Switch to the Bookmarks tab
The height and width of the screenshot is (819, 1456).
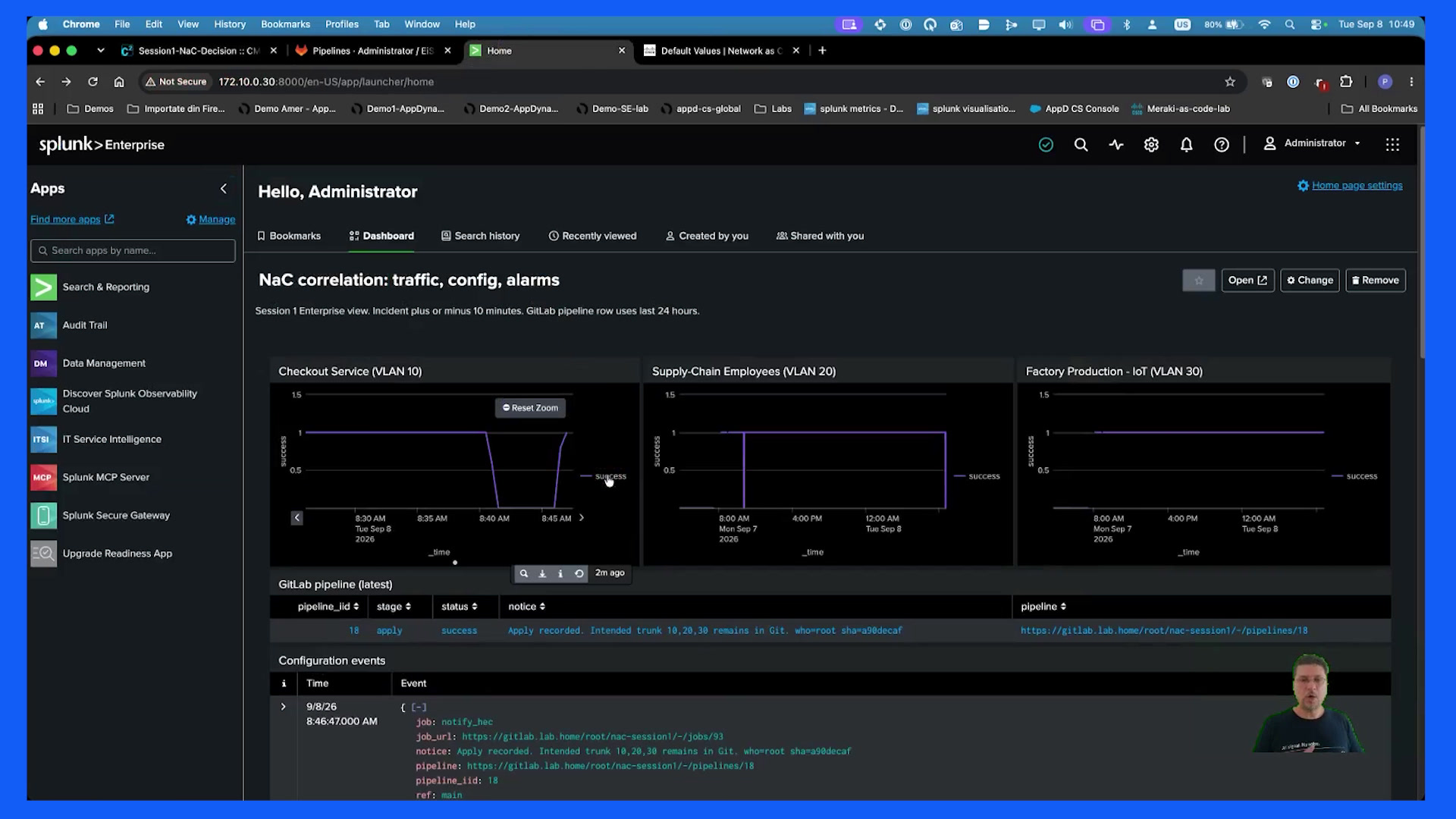(289, 236)
